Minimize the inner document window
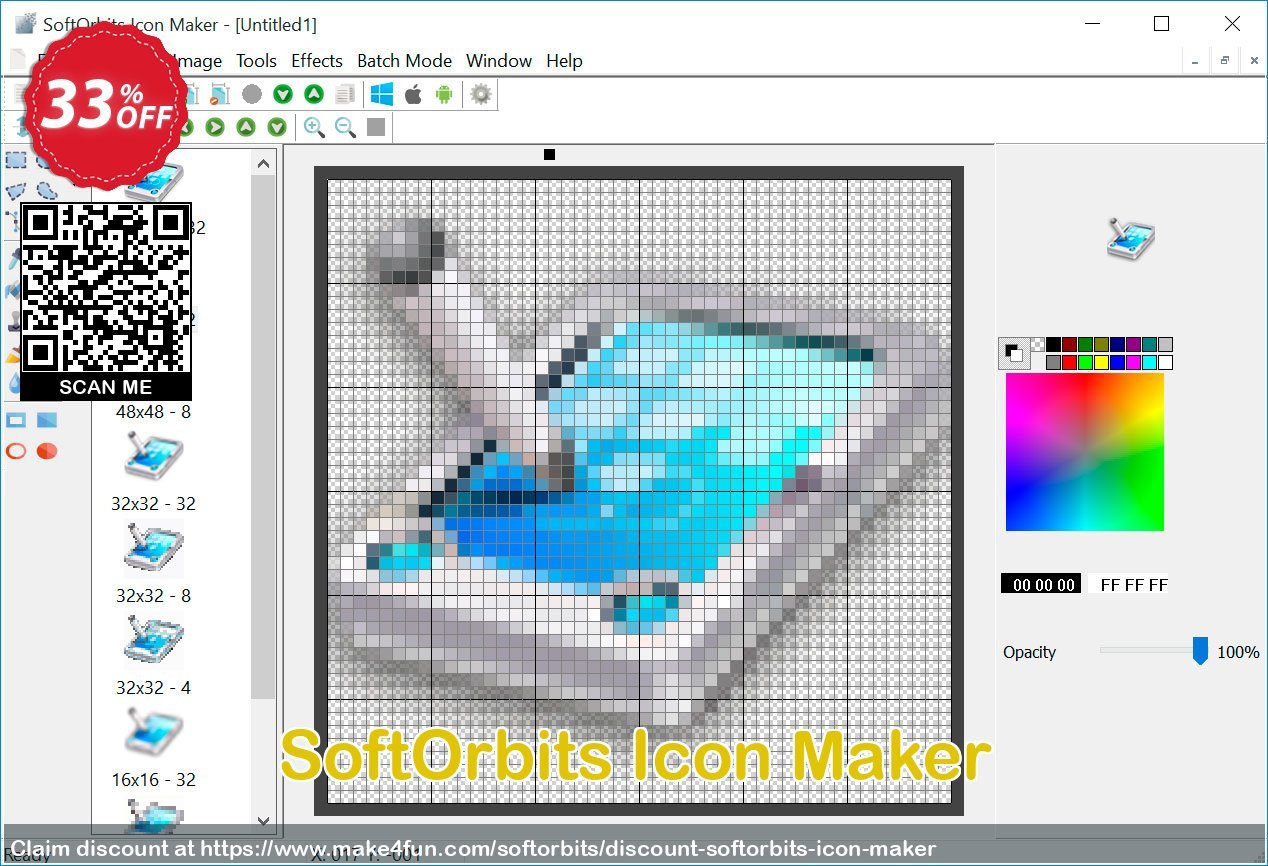 [1195, 61]
